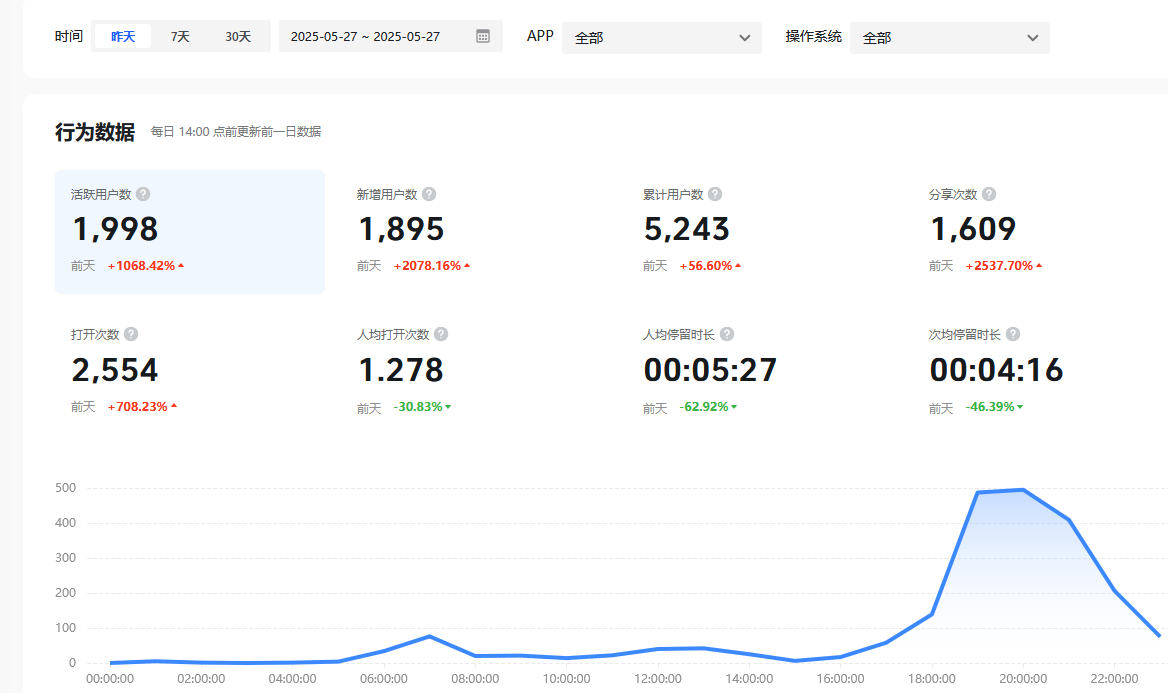
Task: Open the 操作系统 dropdown
Action: coord(949,37)
